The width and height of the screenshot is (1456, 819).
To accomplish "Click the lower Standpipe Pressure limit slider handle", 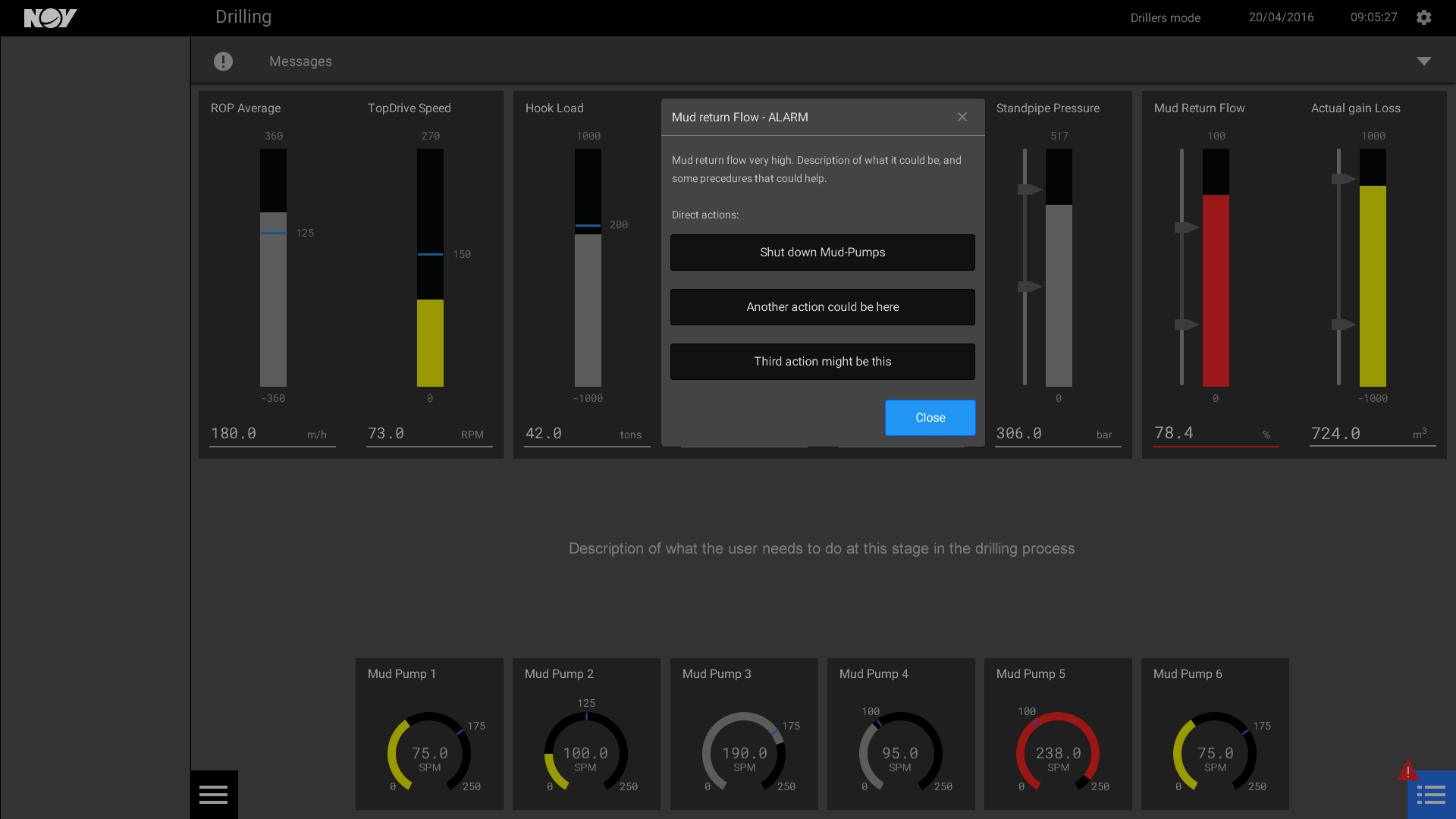I will [1030, 287].
